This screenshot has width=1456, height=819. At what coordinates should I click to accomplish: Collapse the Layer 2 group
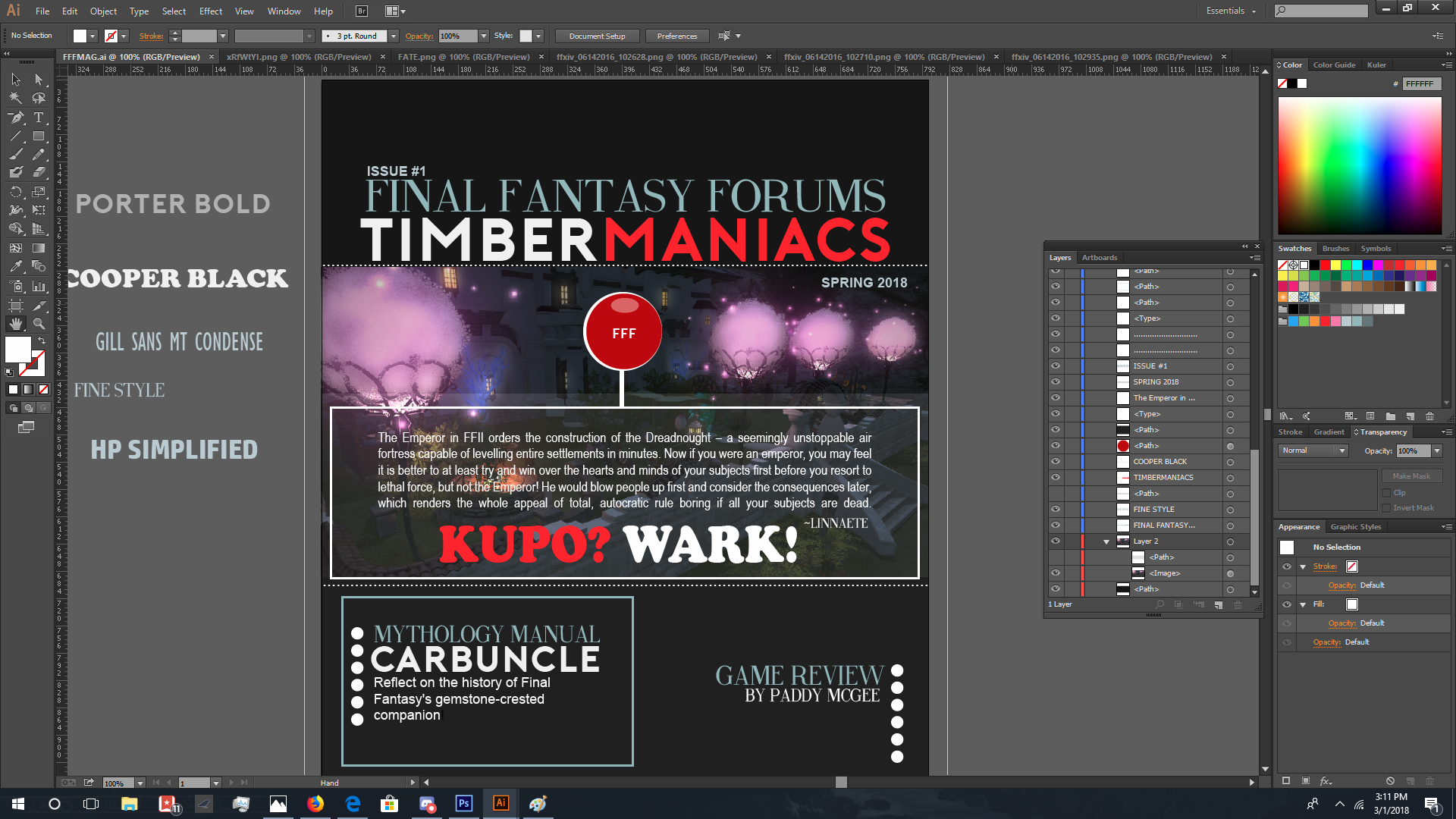(x=1106, y=541)
